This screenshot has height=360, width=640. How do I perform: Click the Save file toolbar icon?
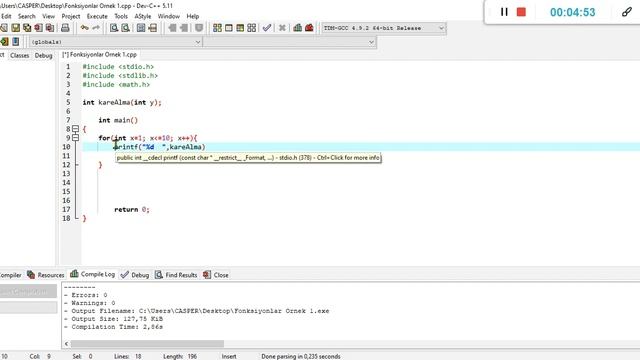click(x=16, y=28)
